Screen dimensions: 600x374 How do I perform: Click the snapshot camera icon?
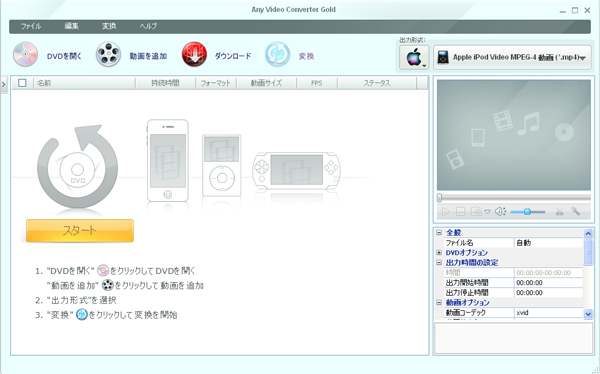476,211
